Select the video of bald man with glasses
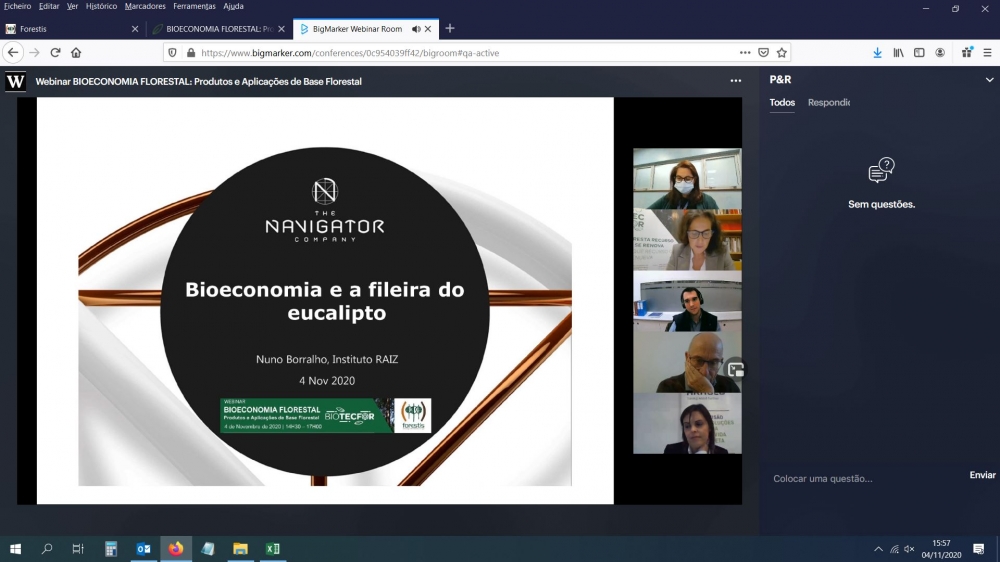1000x562 pixels. click(687, 362)
